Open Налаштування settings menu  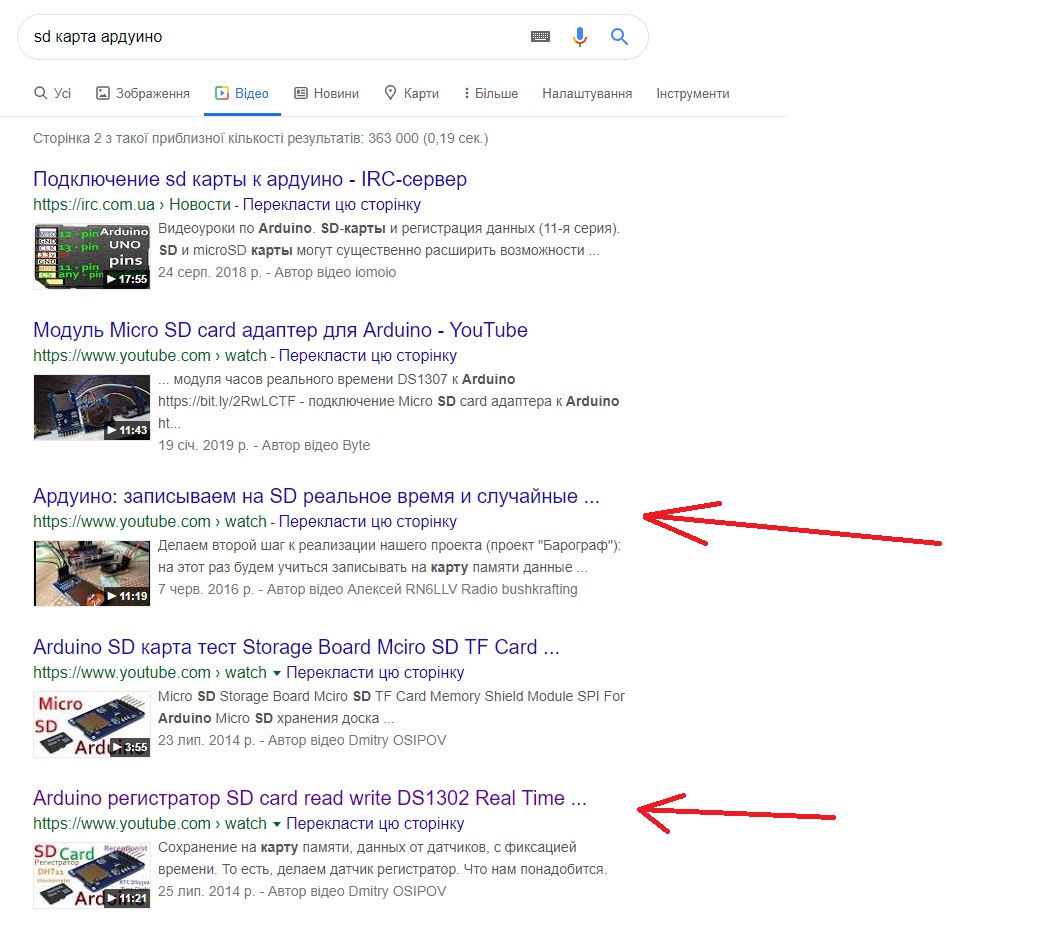point(587,93)
